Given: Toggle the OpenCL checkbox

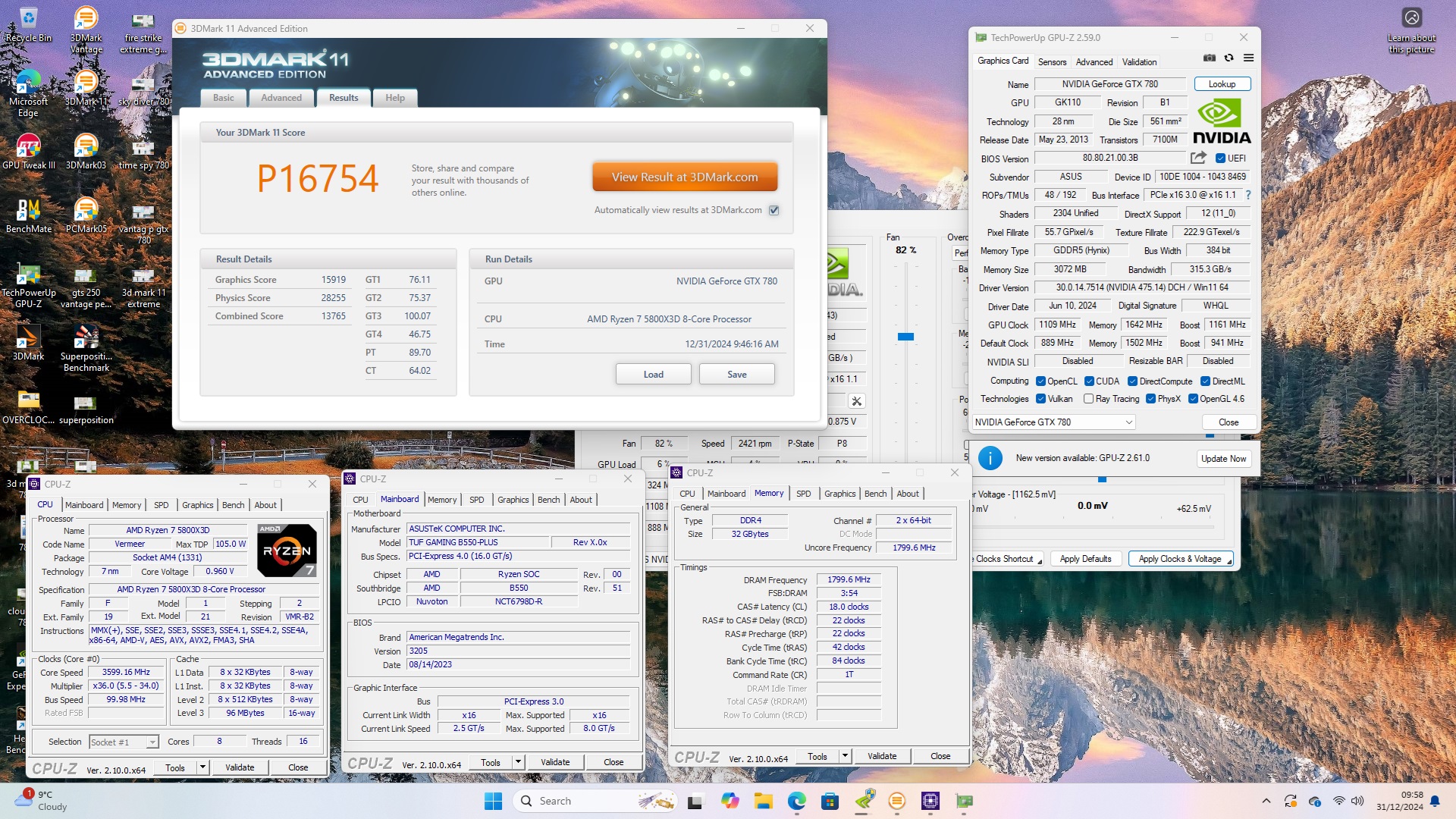Looking at the screenshot, I should coord(1041,381).
